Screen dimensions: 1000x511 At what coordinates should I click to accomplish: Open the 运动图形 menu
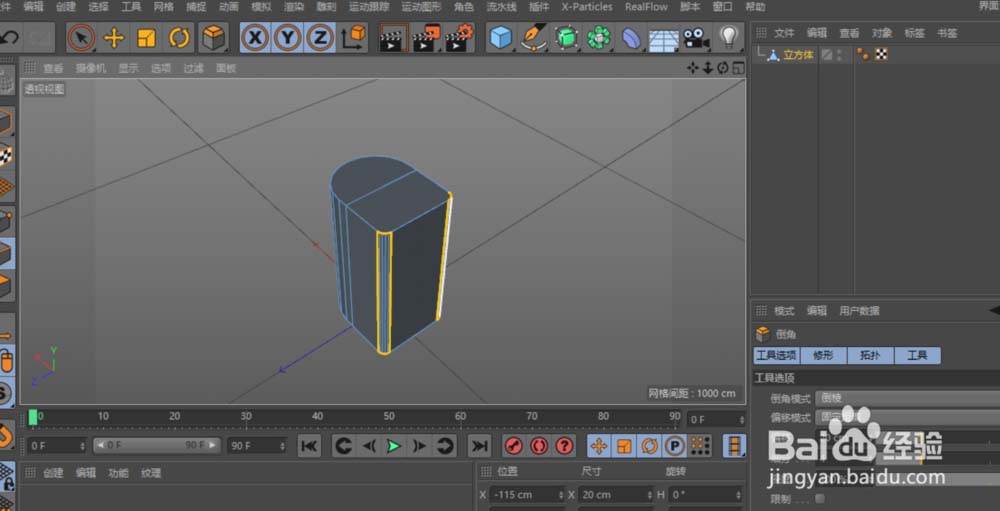pyautogui.click(x=420, y=6)
